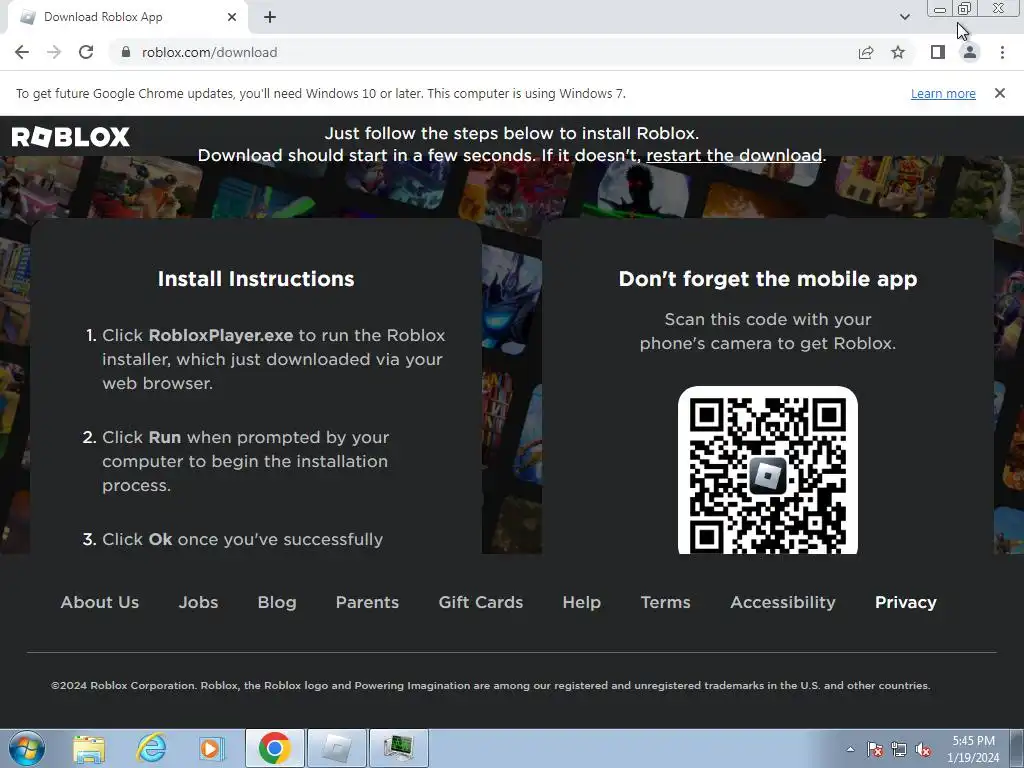Show hidden system tray icons
The image size is (1024, 768).
coord(850,749)
